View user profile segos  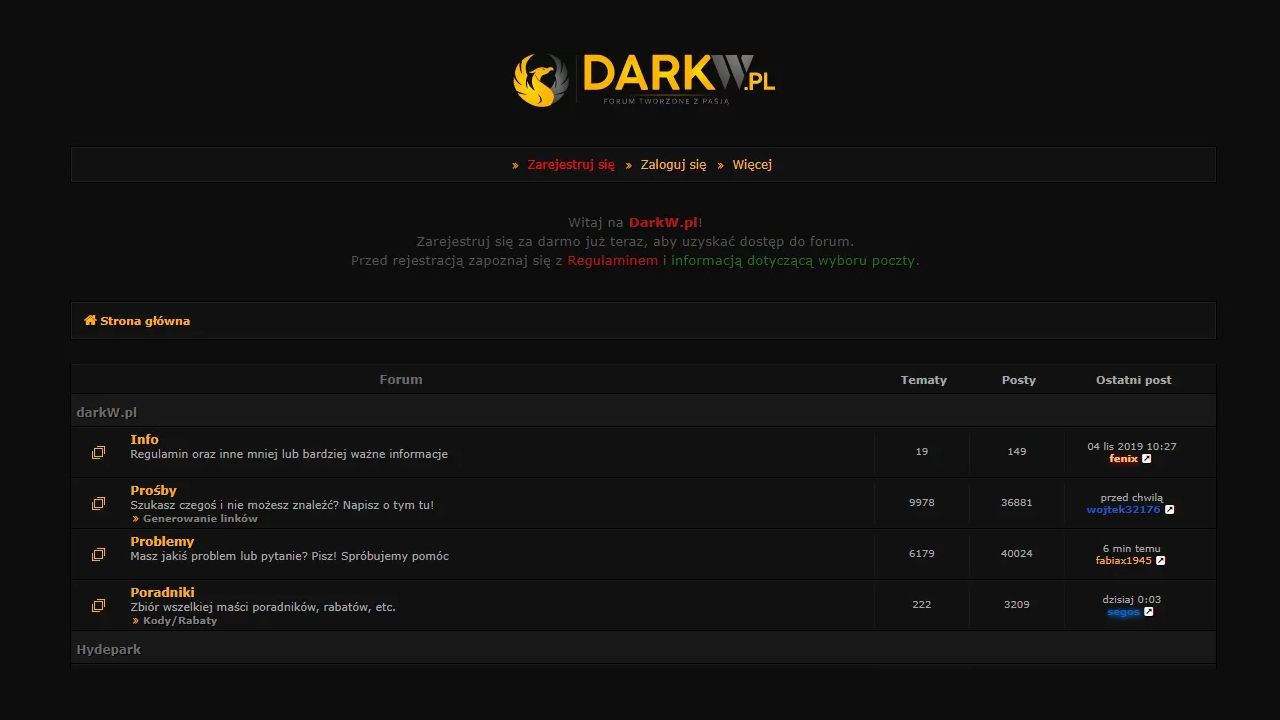tap(1123, 612)
